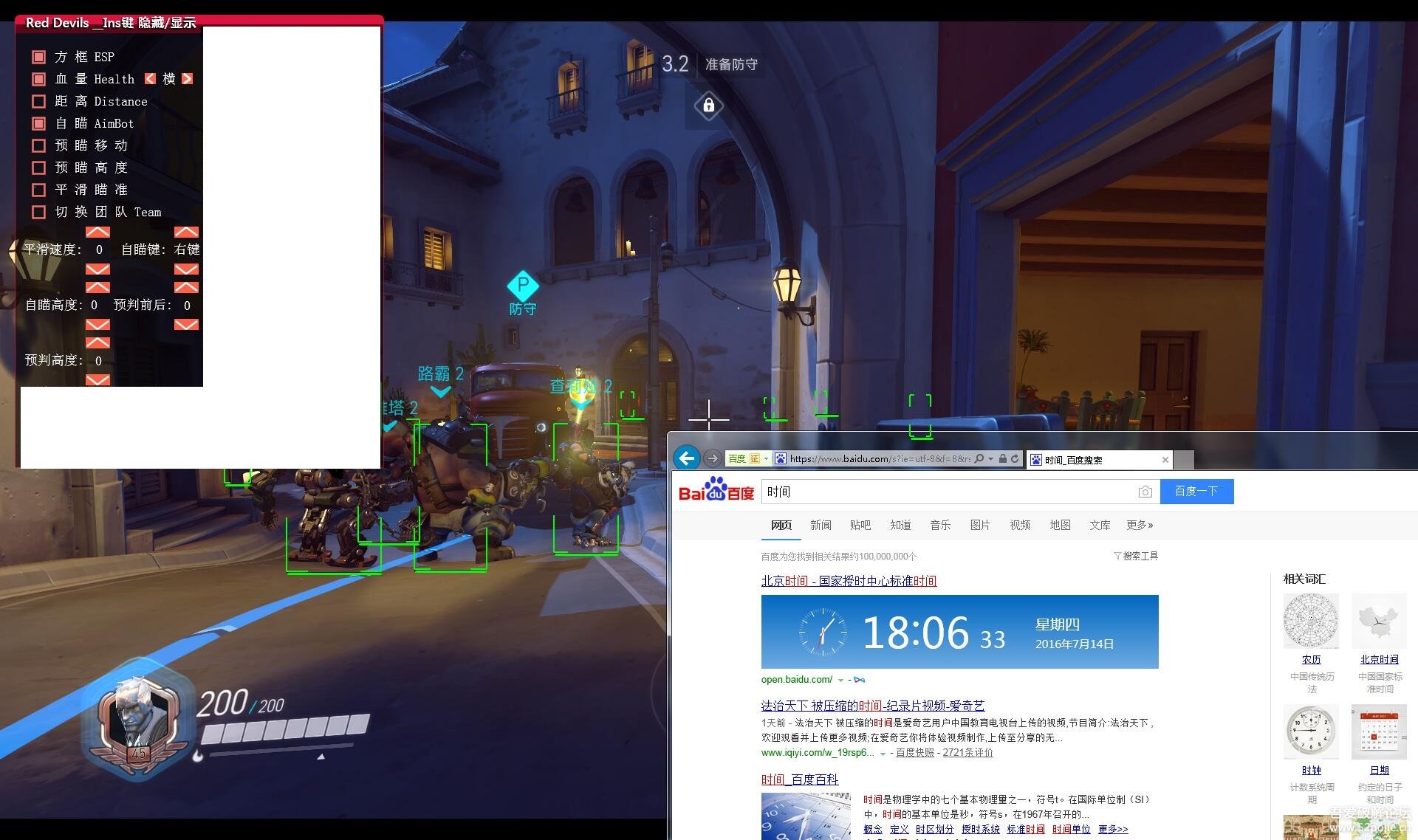Select the 网页 search tab
The image size is (1418, 840).
[781, 525]
